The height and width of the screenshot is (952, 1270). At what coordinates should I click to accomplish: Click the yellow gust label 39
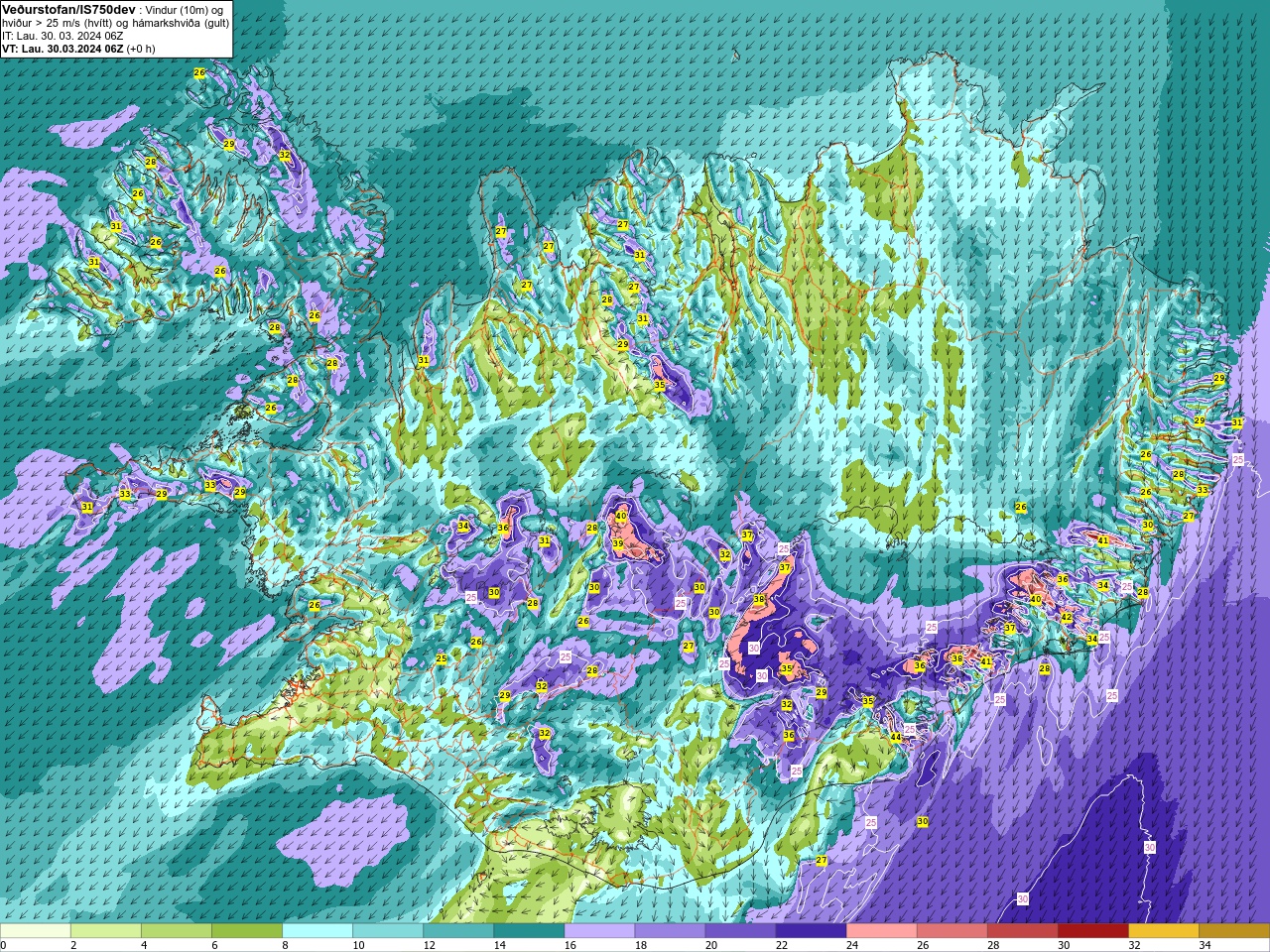617,543
